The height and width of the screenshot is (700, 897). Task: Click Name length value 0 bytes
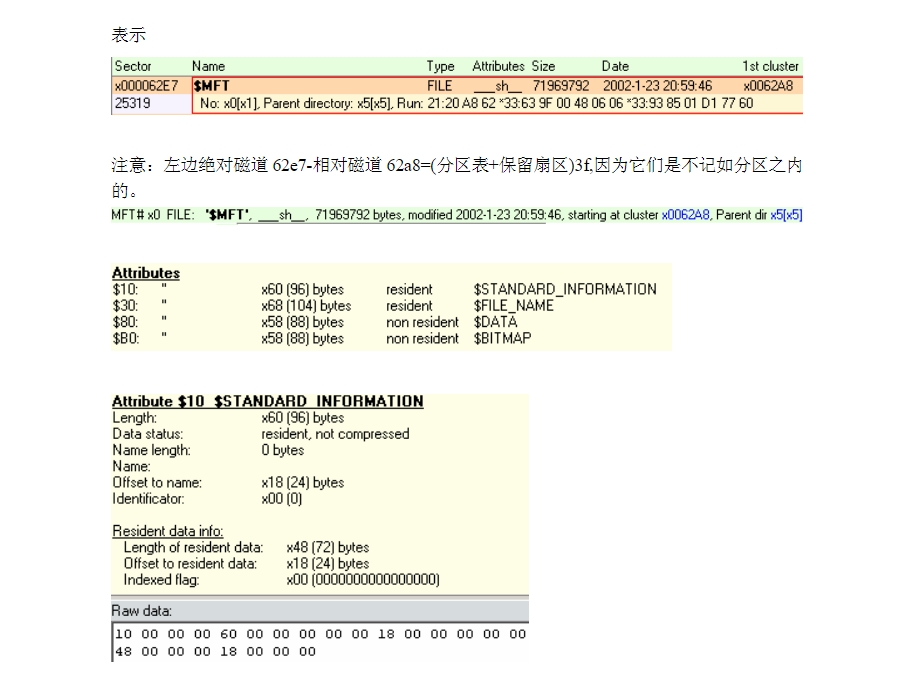point(283,451)
